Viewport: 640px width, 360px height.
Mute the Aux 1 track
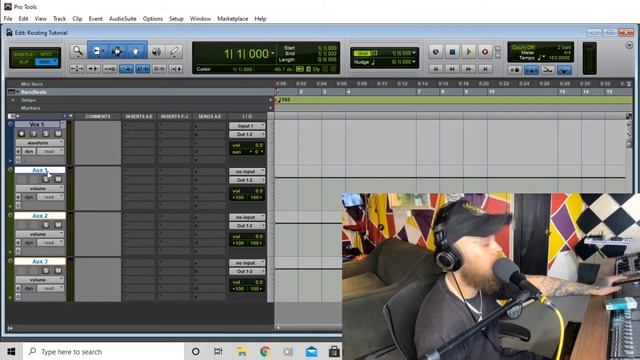point(58,179)
